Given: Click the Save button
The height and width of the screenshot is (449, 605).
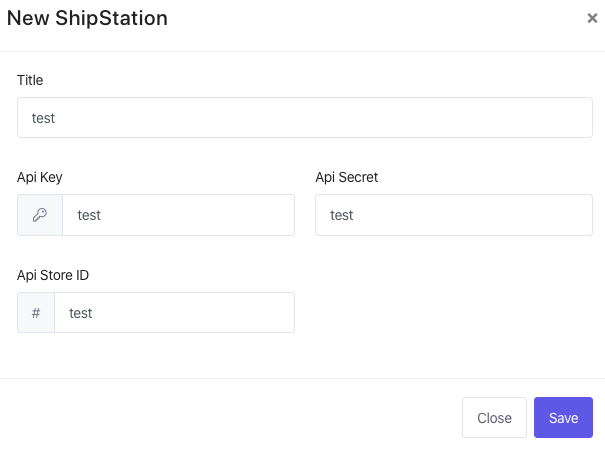Looking at the screenshot, I should point(563,417).
